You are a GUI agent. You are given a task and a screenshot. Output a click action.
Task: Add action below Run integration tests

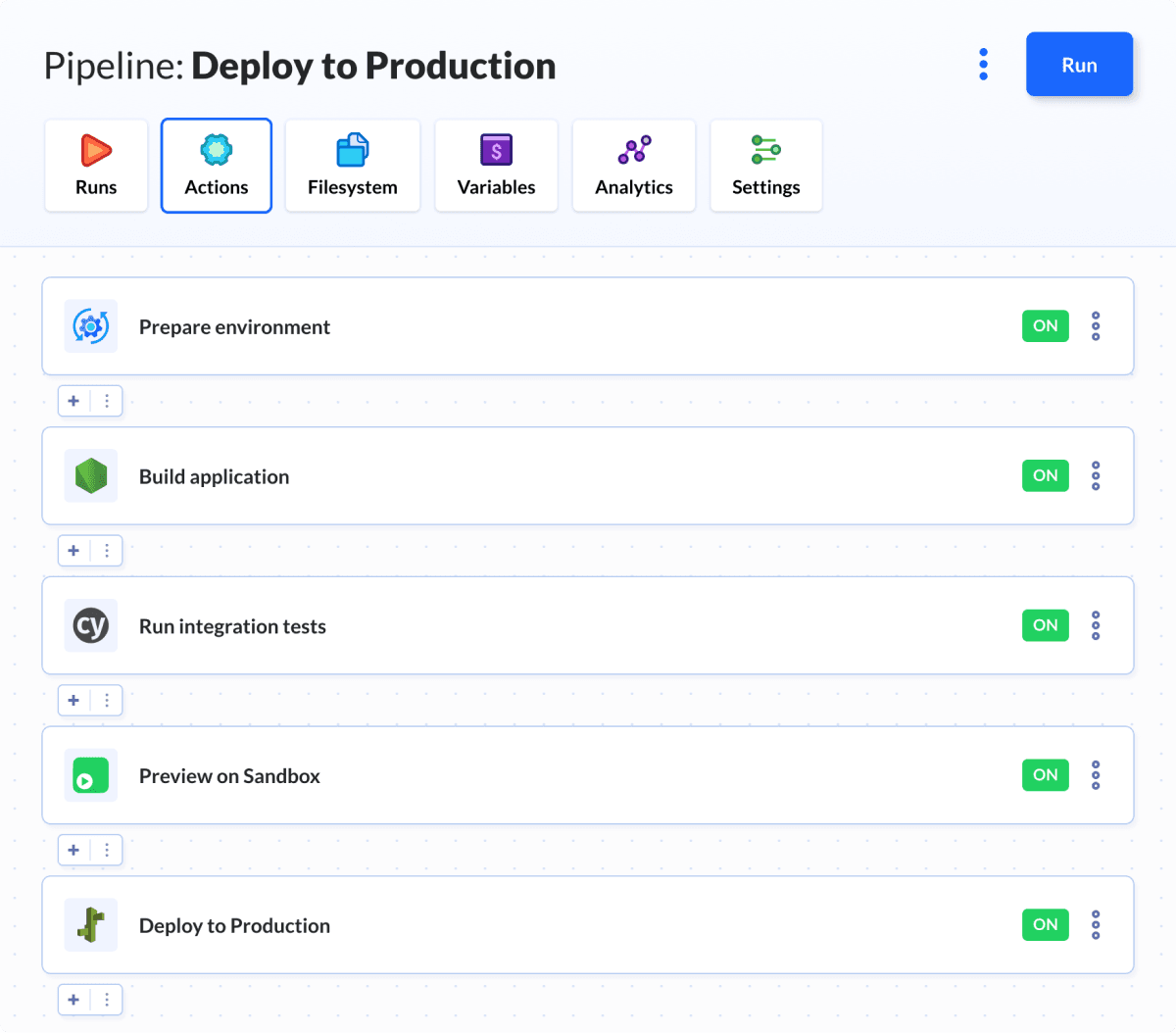coord(73,700)
